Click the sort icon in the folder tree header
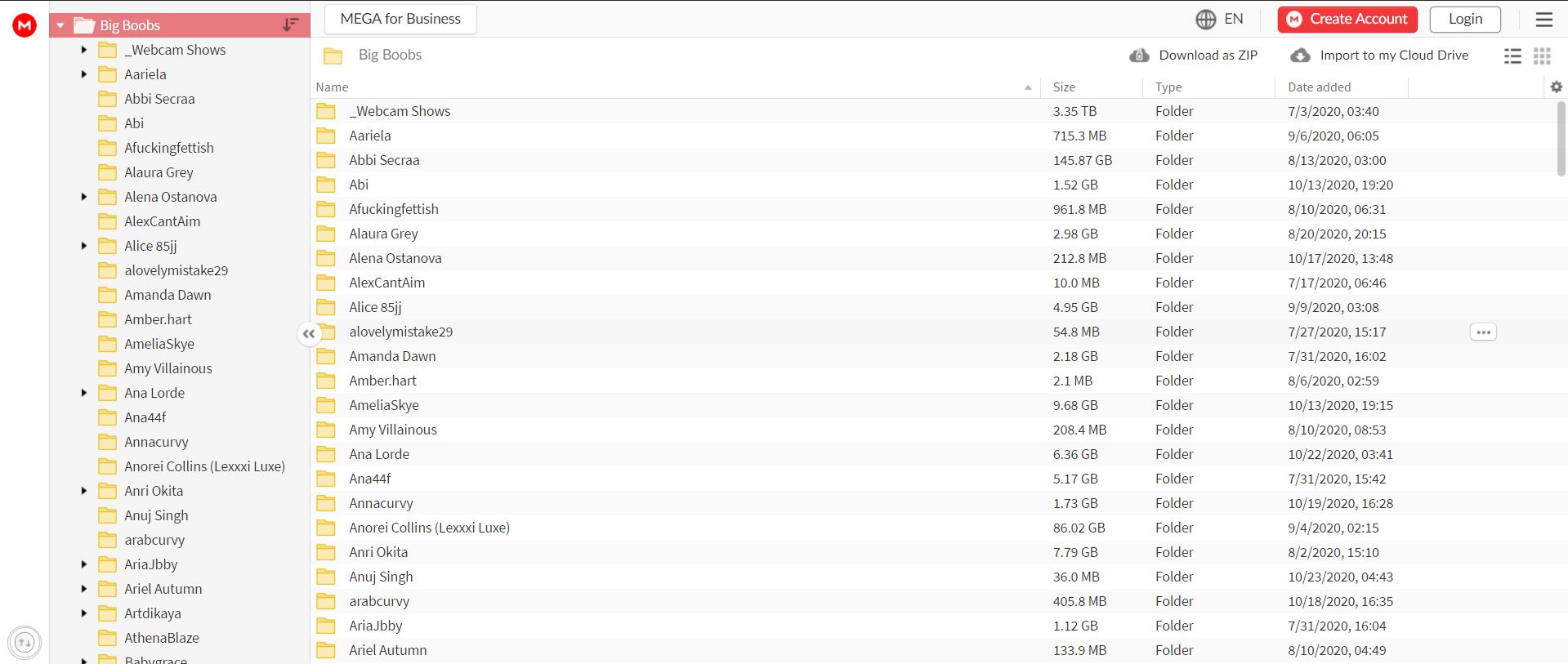 coord(290,25)
